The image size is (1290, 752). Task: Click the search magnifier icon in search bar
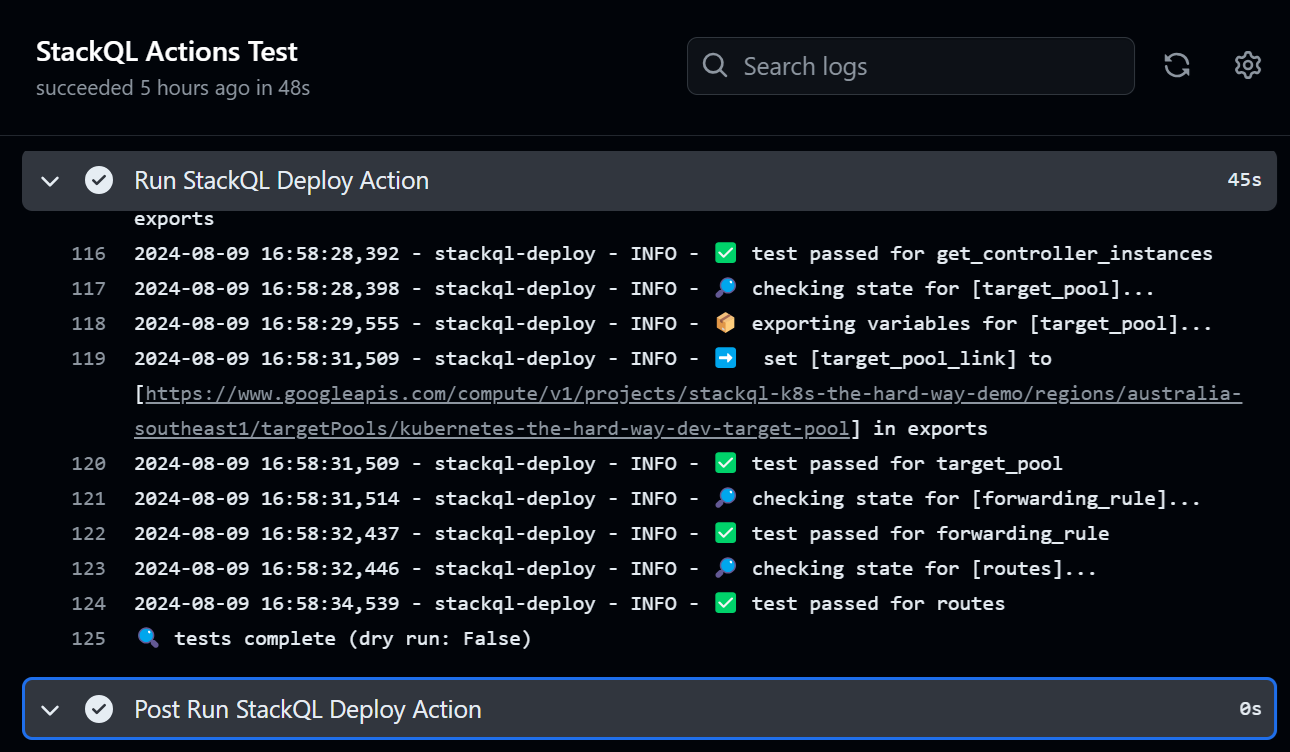point(715,65)
